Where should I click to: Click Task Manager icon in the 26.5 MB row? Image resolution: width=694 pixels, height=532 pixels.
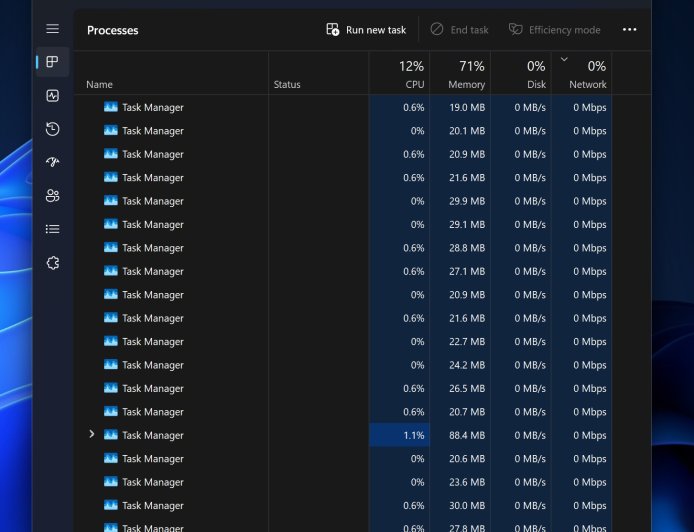pos(111,388)
